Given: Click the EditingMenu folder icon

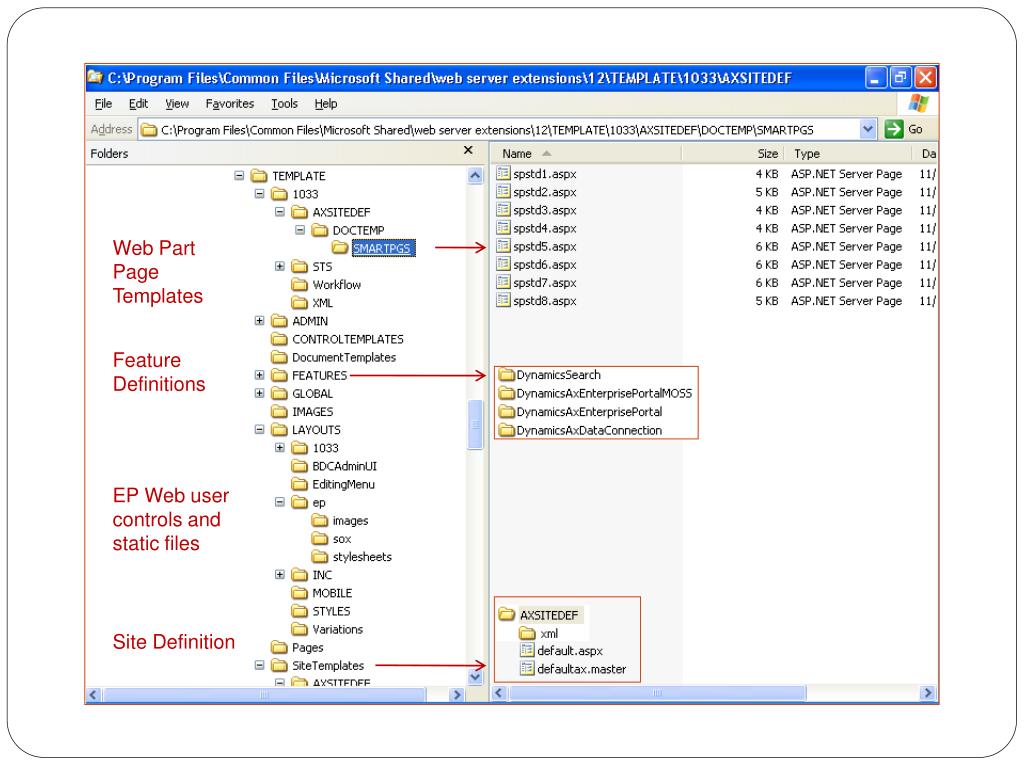Looking at the screenshot, I should [x=300, y=484].
